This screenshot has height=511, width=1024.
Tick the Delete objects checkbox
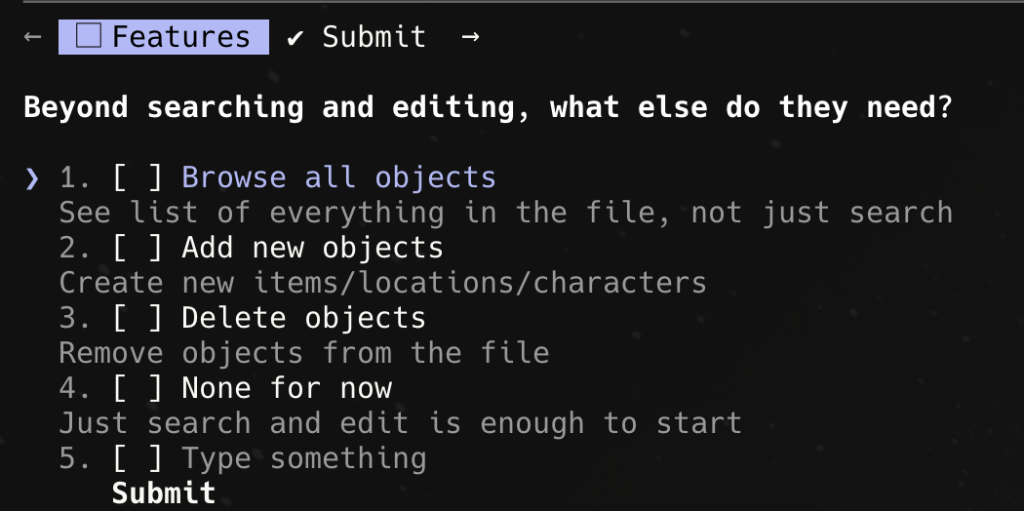point(137,318)
